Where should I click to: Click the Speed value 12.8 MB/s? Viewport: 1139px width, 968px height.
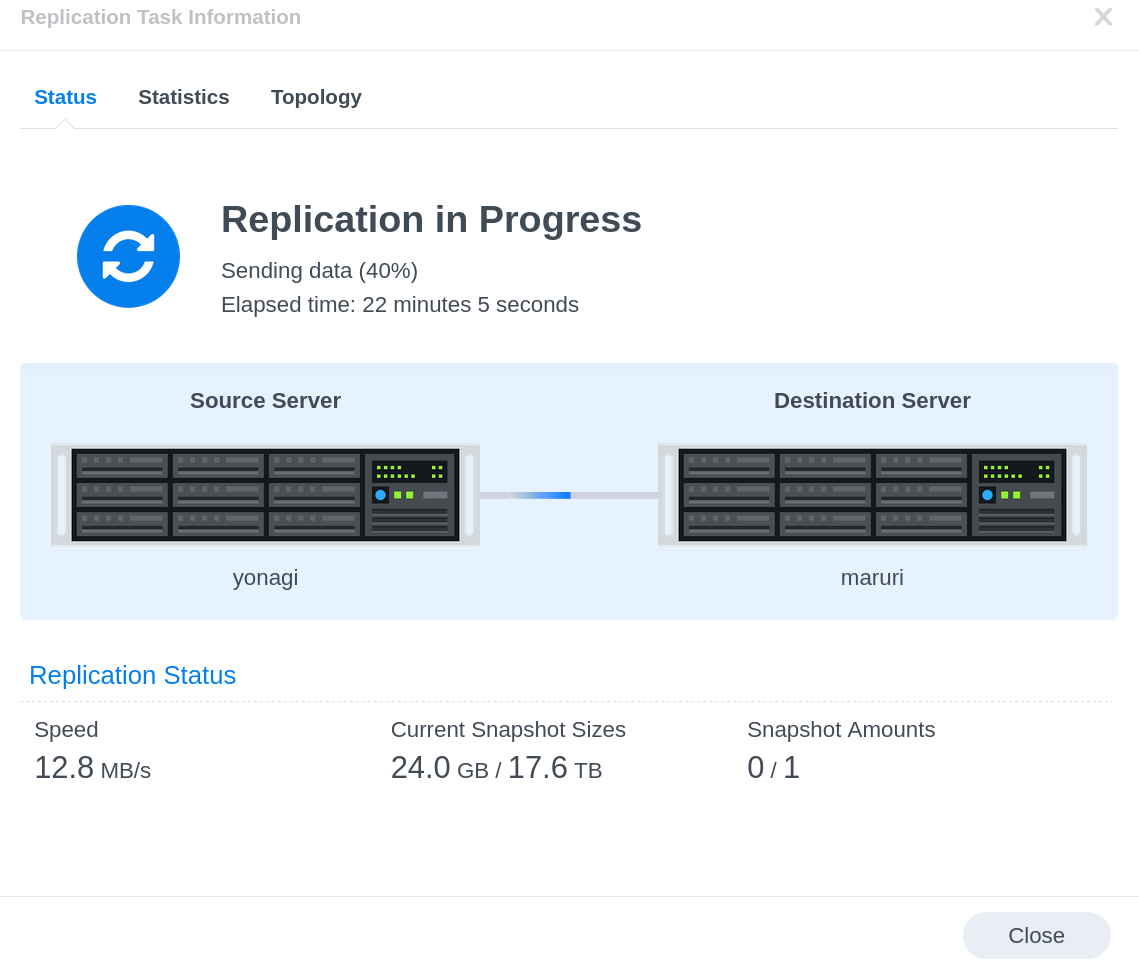click(x=92, y=767)
